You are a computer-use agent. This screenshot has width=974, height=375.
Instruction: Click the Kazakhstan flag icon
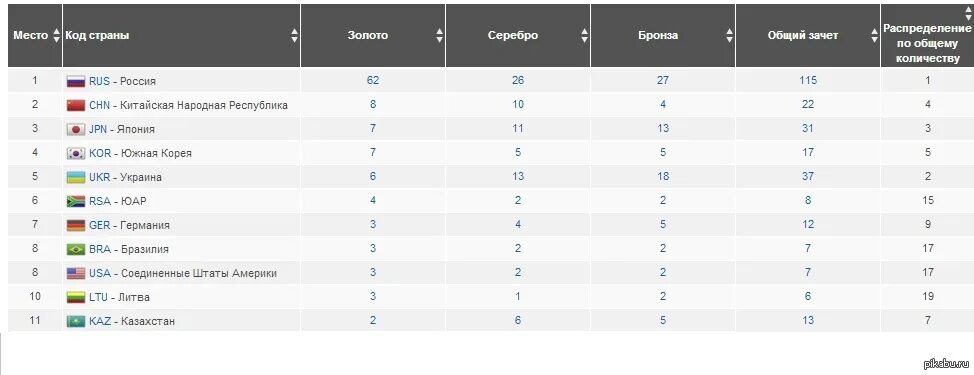75,322
